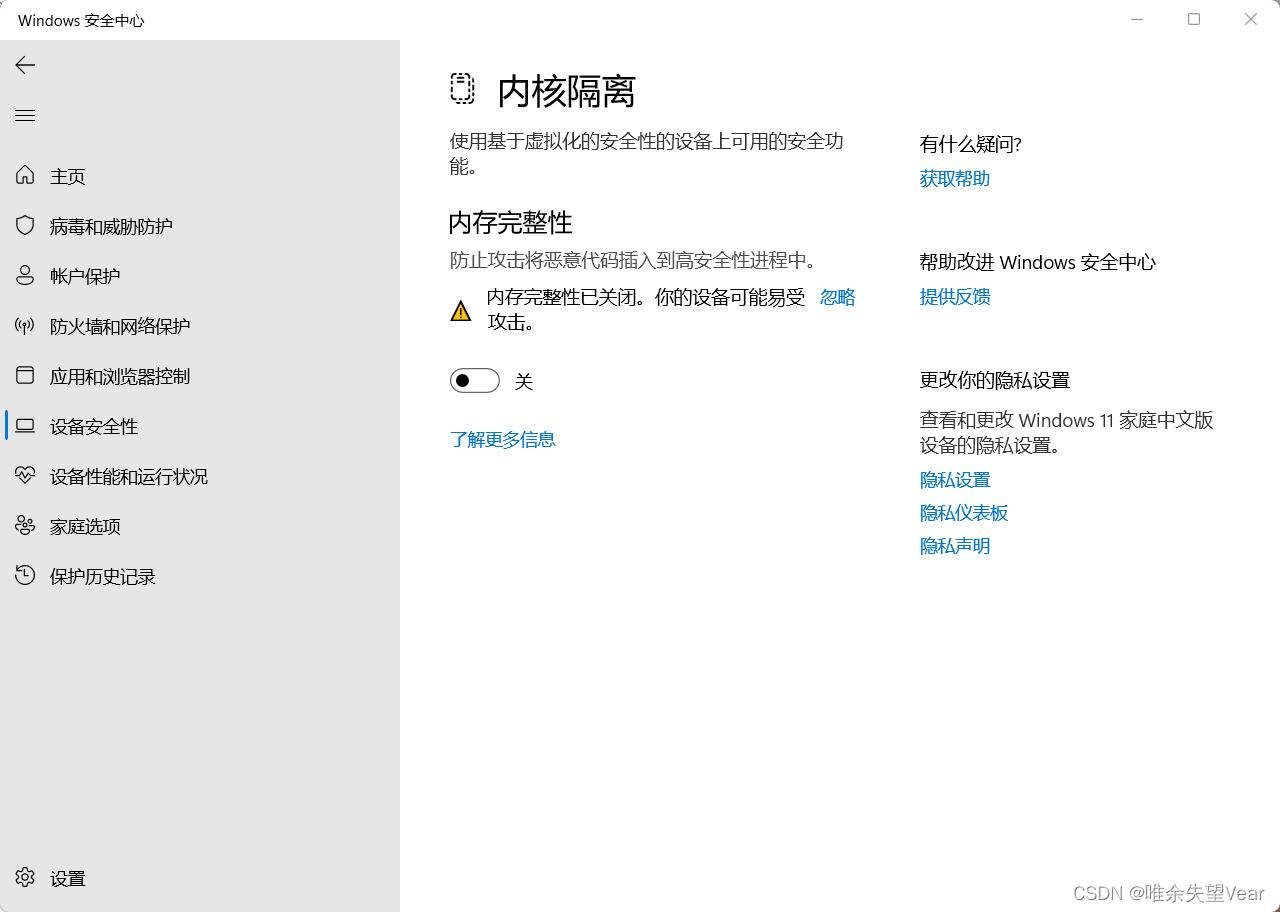Open the hamburger navigation menu
This screenshot has width=1280, height=912.
pyautogui.click(x=25, y=116)
